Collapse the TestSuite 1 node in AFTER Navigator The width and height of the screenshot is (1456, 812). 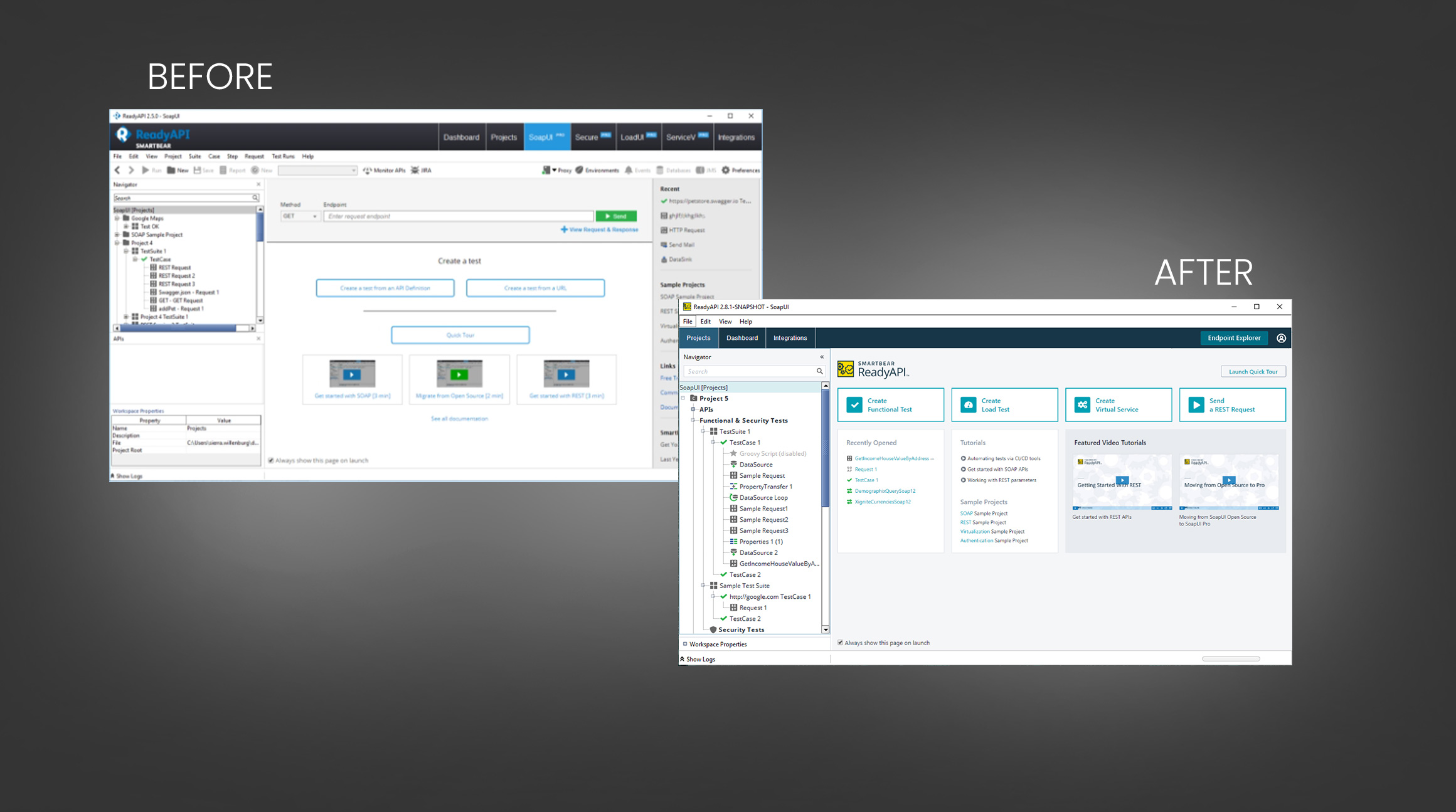pos(703,431)
